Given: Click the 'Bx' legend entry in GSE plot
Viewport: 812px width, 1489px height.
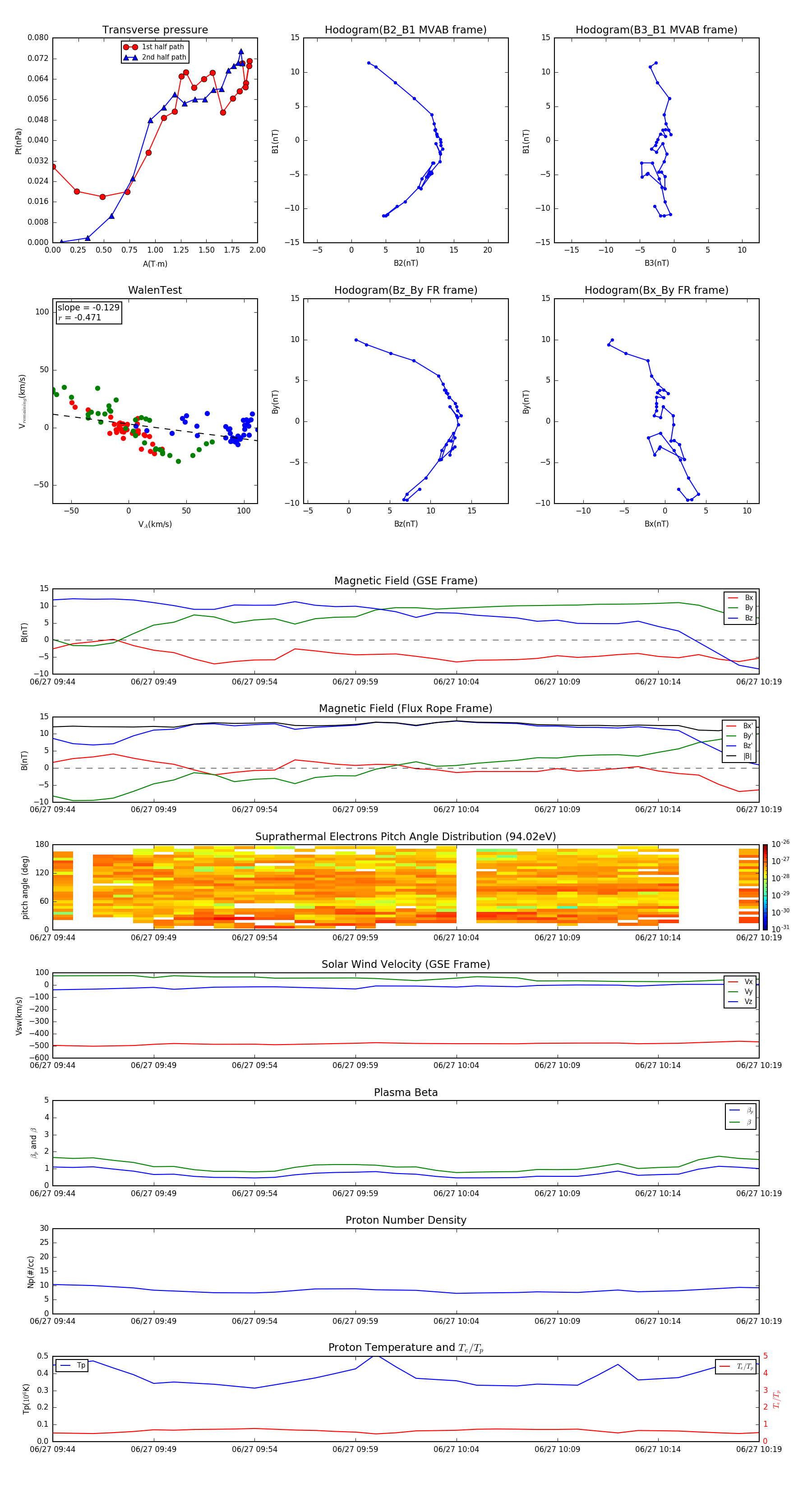Looking at the screenshot, I should point(741,598).
